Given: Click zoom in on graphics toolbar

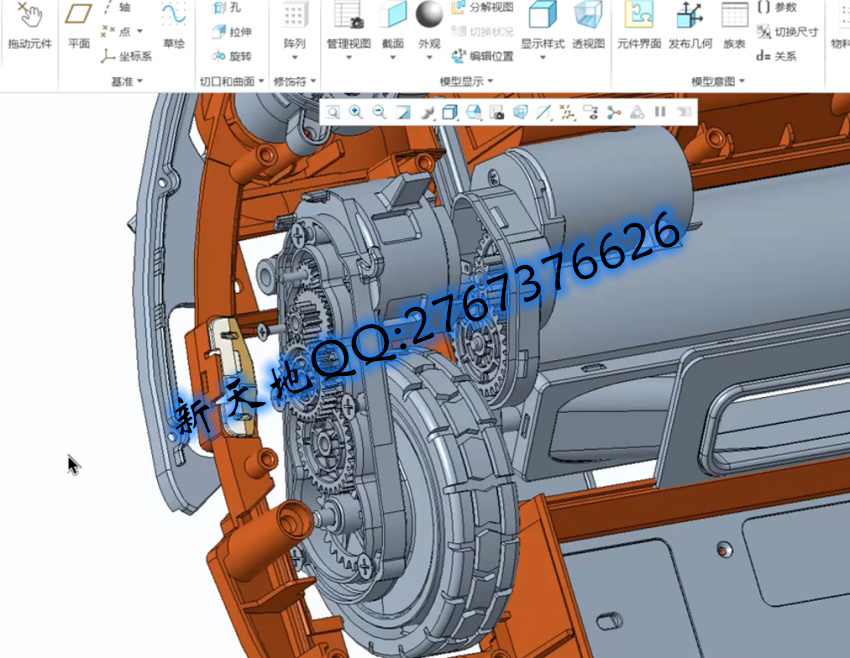Looking at the screenshot, I should [356, 113].
